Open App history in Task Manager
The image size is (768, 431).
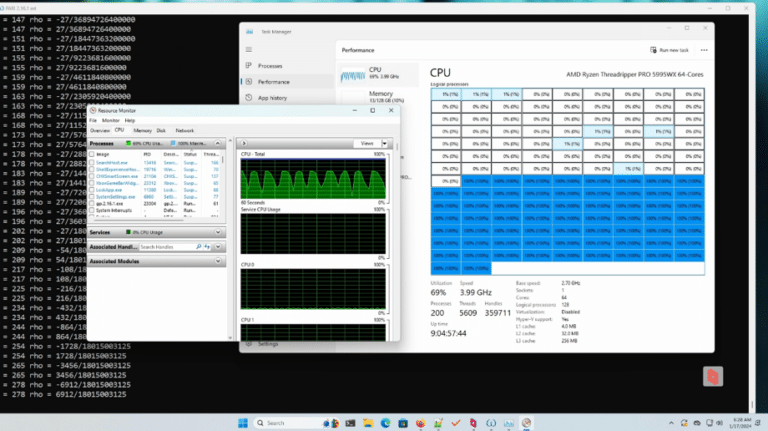[x=272, y=98]
